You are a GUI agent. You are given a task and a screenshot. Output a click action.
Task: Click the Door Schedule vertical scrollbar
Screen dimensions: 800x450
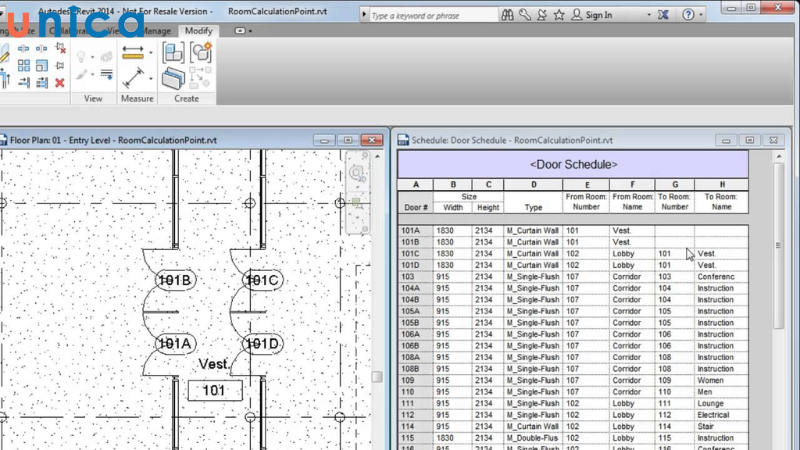pyautogui.click(x=779, y=247)
